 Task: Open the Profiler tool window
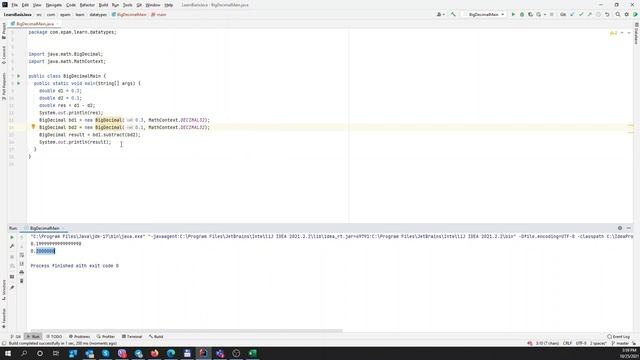(106, 336)
